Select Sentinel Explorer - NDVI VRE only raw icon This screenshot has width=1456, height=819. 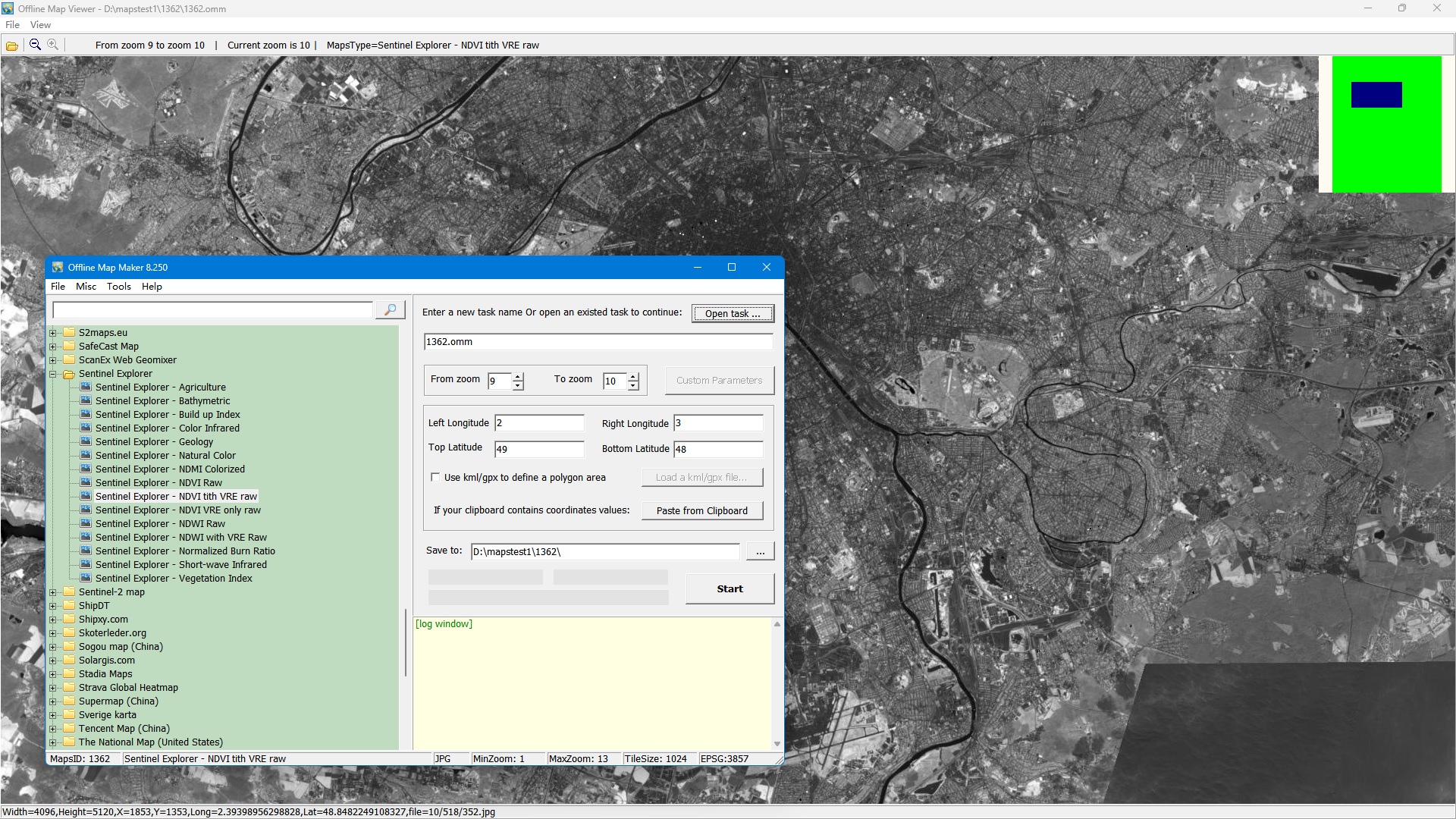click(x=86, y=510)
